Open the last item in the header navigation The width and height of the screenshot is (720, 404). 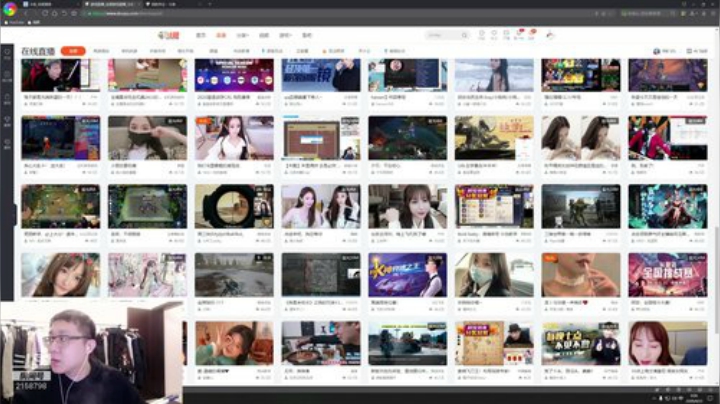point(307,35)
